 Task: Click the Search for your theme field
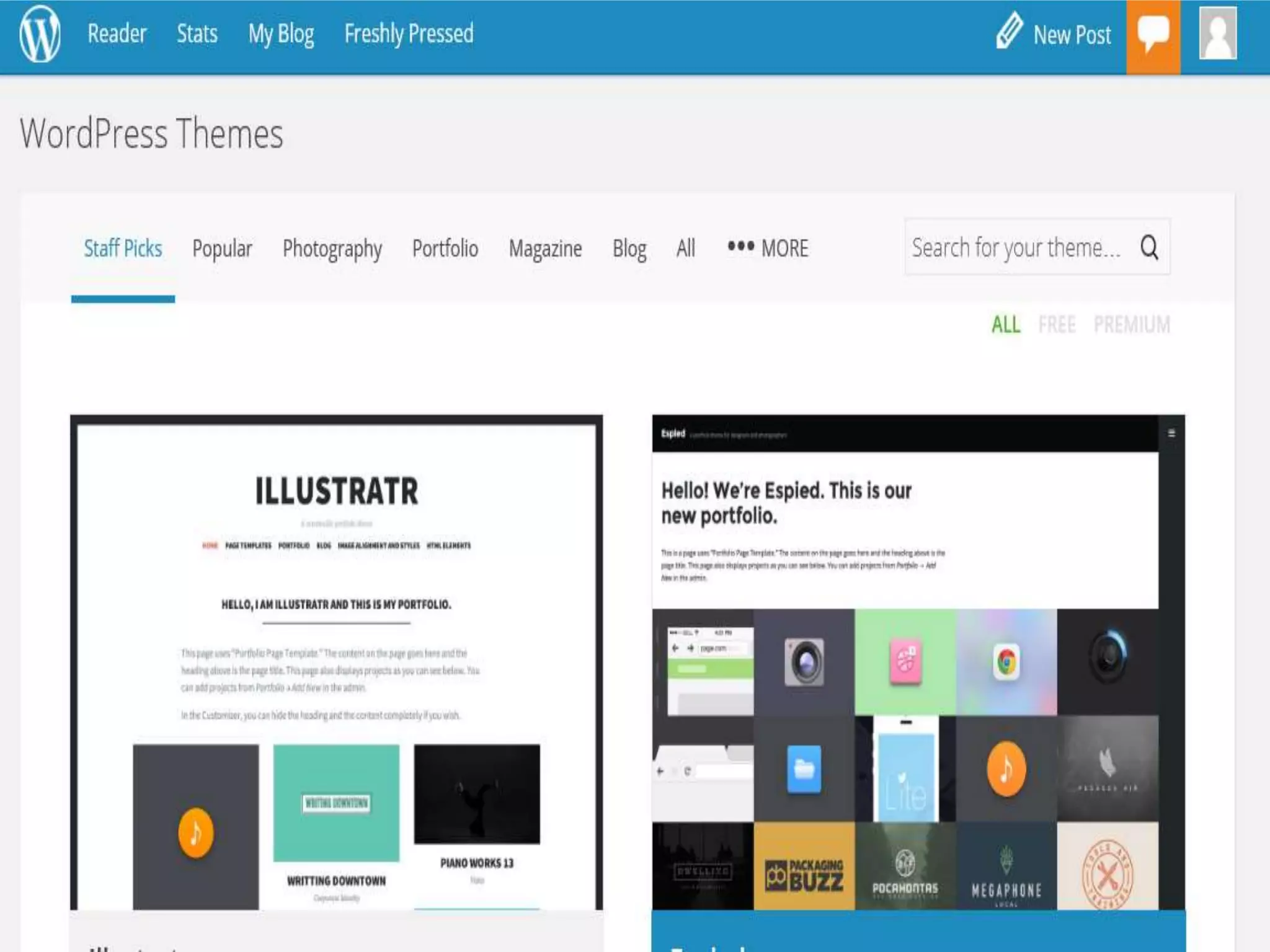pos(1017,247)
